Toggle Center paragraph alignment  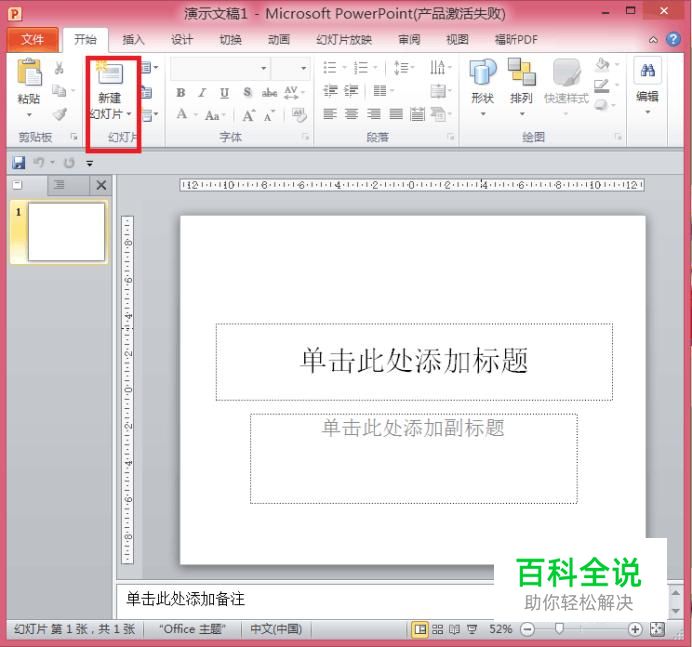(351, 114)
